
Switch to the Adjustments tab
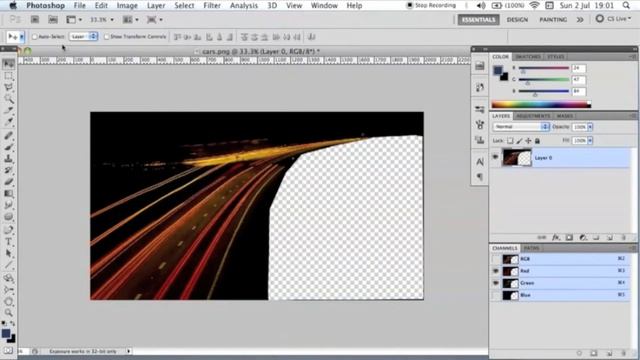pos(533,116)
